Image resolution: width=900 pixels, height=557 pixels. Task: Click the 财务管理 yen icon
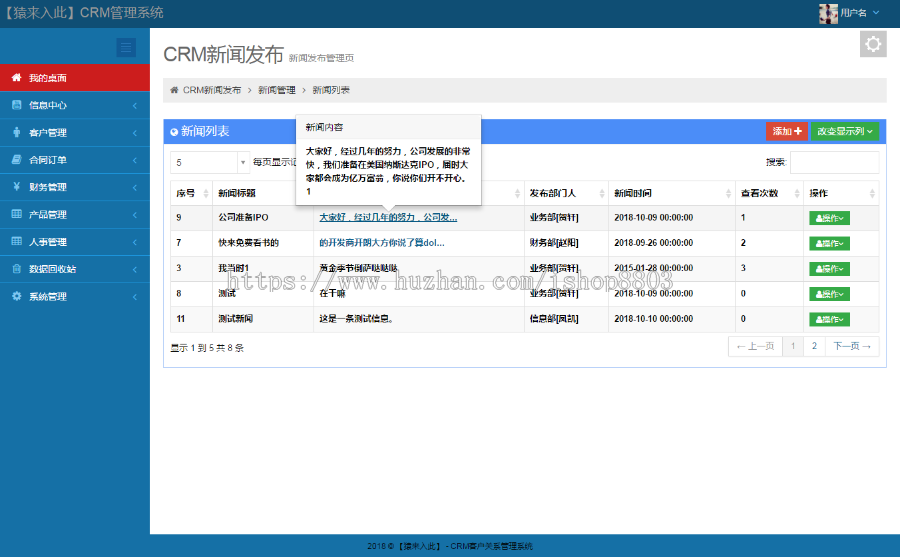click(x=16, y=187)
